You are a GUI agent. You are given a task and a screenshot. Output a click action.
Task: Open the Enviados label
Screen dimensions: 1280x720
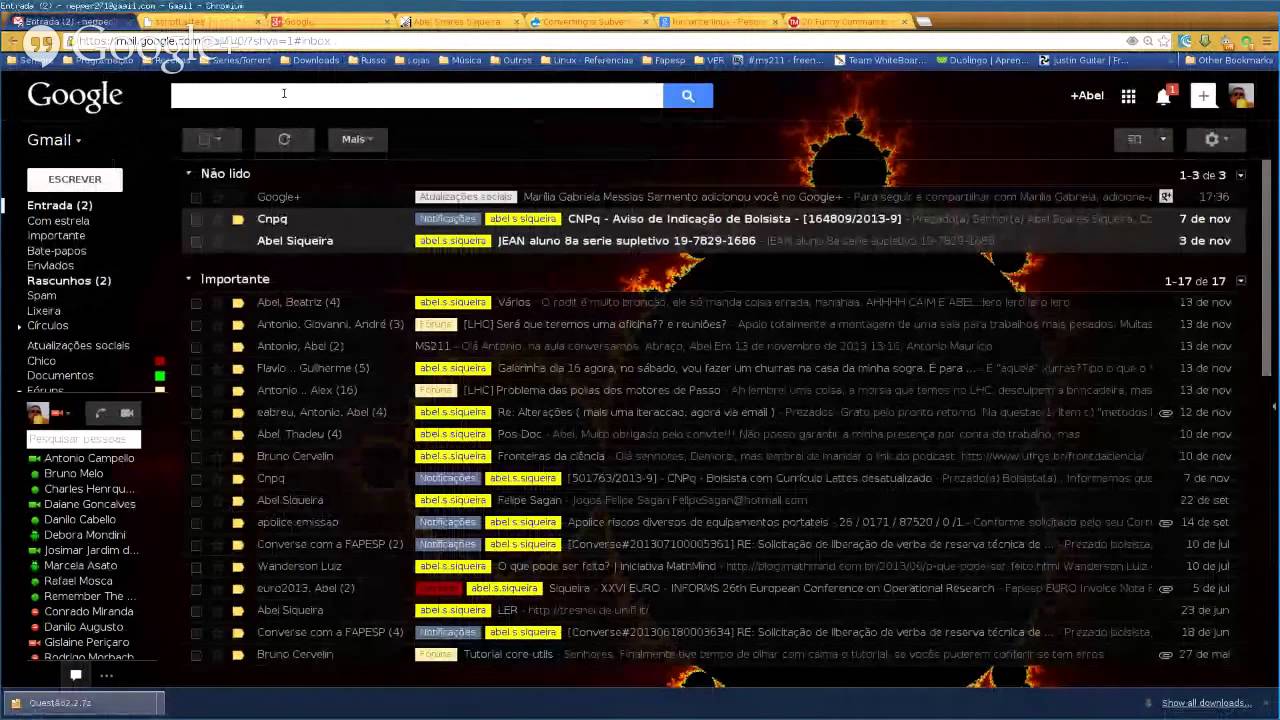(x=50, y=266)
